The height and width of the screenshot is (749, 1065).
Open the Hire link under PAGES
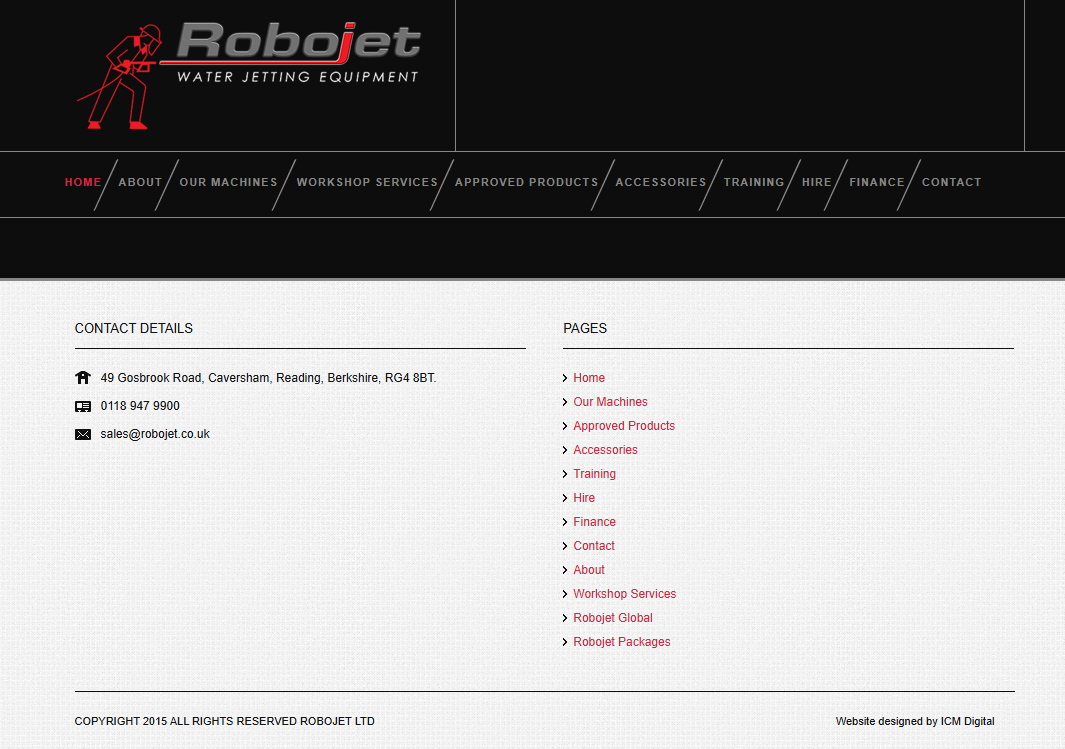tap(584, 497)
